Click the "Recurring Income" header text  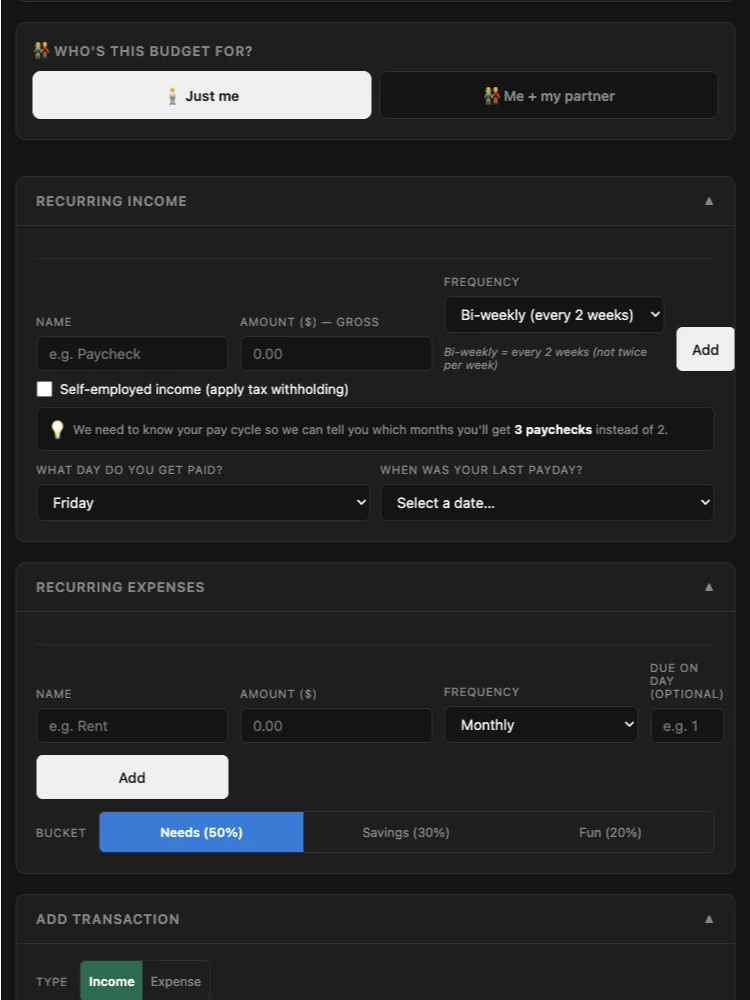coord(111,201)
